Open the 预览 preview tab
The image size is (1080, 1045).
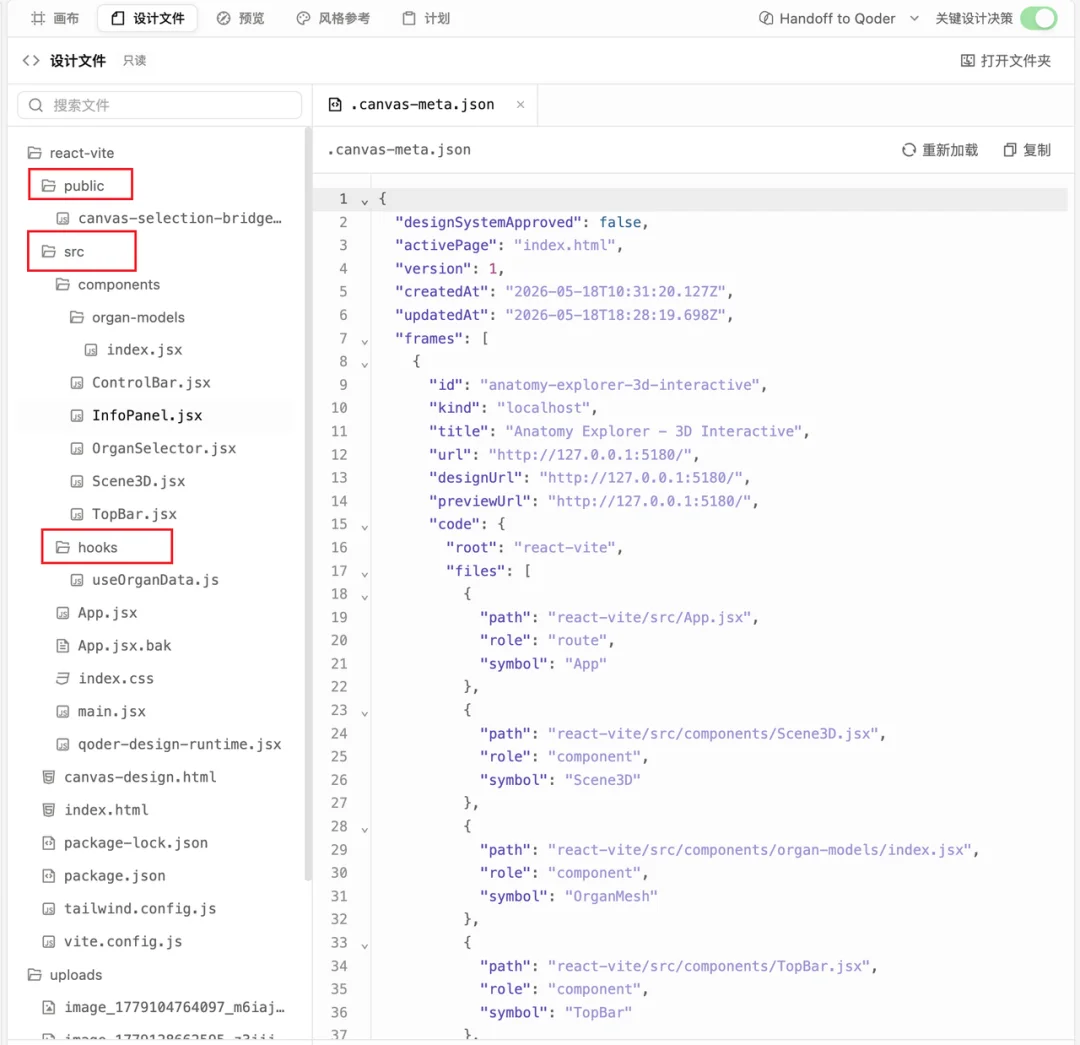coord(240,19)
